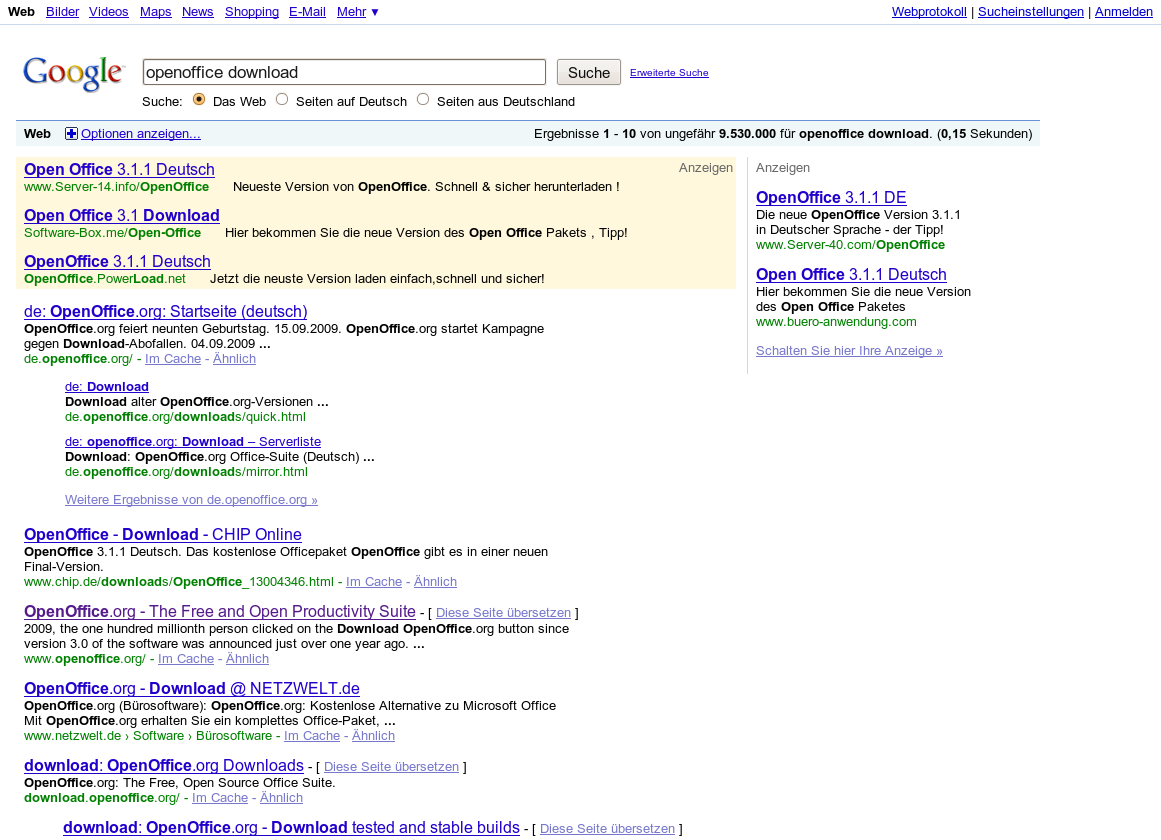Screen dimensions: 1161x840
Task: Open the Shopping tab
Action: click(252, 12)
